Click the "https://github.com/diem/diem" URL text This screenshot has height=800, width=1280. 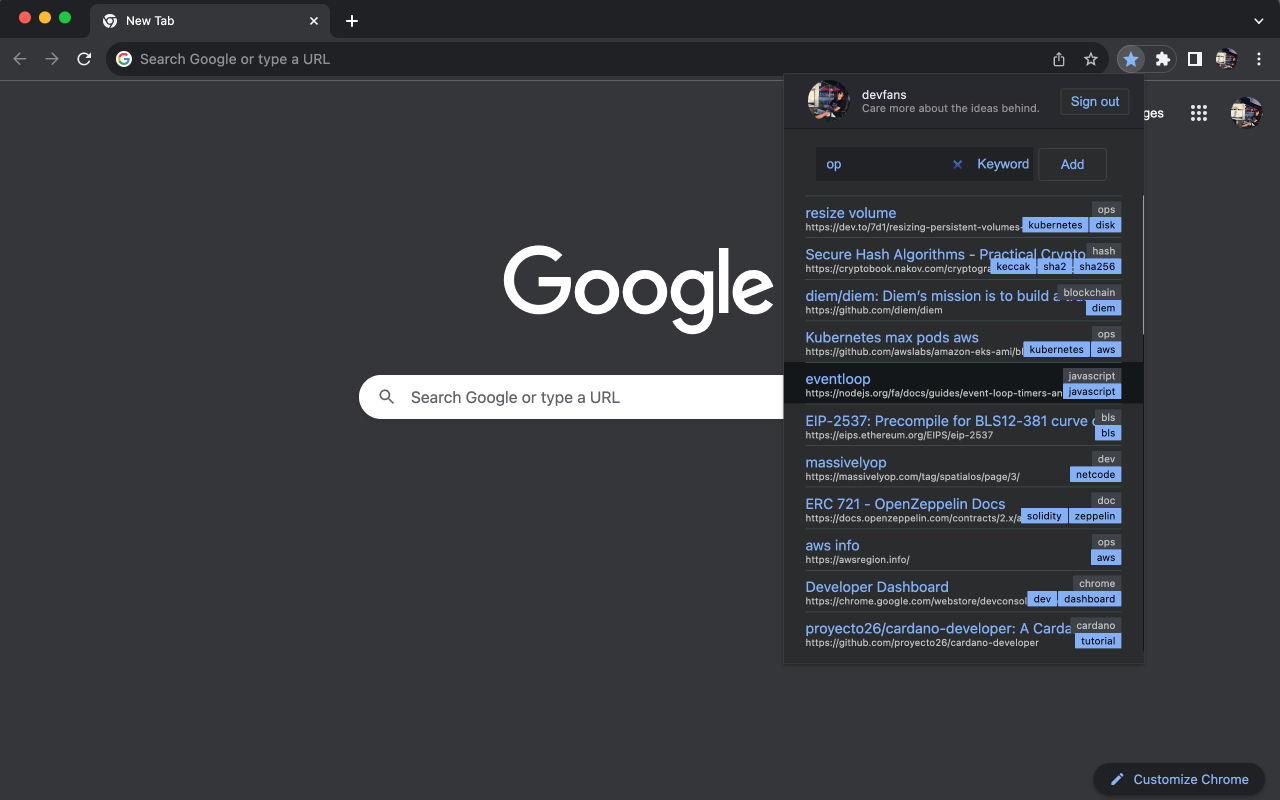874,310
